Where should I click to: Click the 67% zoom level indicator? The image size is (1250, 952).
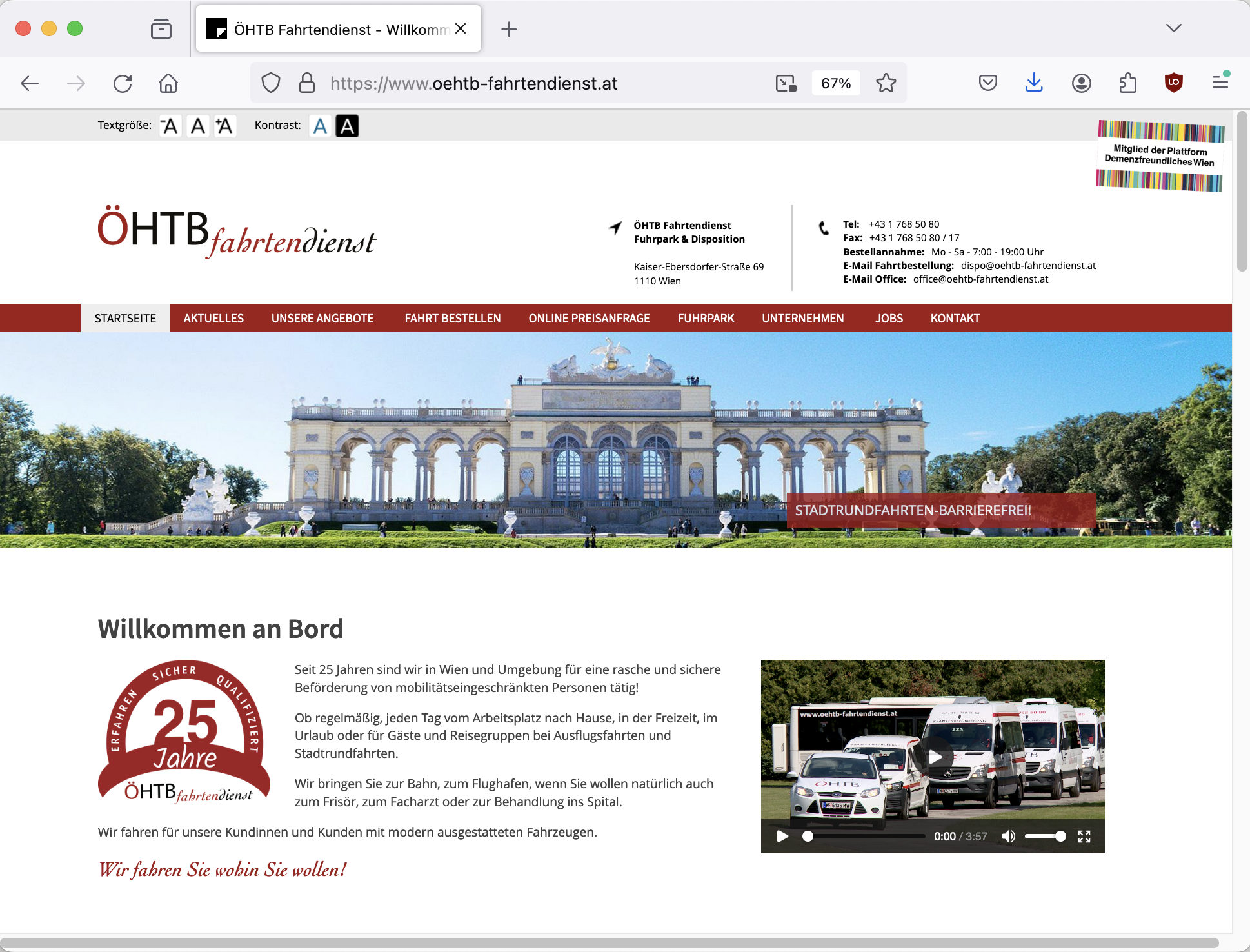[836, 83]
